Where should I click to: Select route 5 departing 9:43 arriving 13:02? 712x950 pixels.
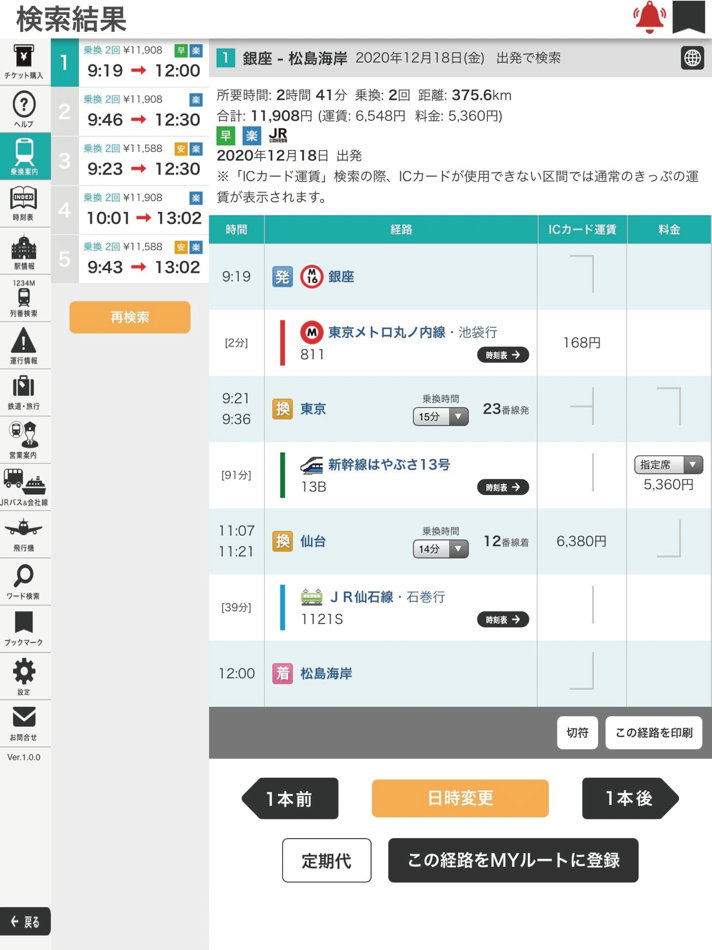130,259
